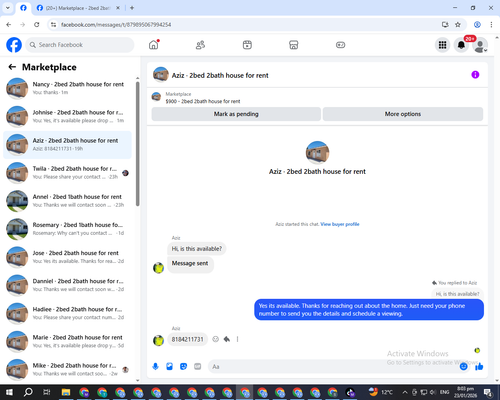Click Search Facebook field

pos(80,45)
